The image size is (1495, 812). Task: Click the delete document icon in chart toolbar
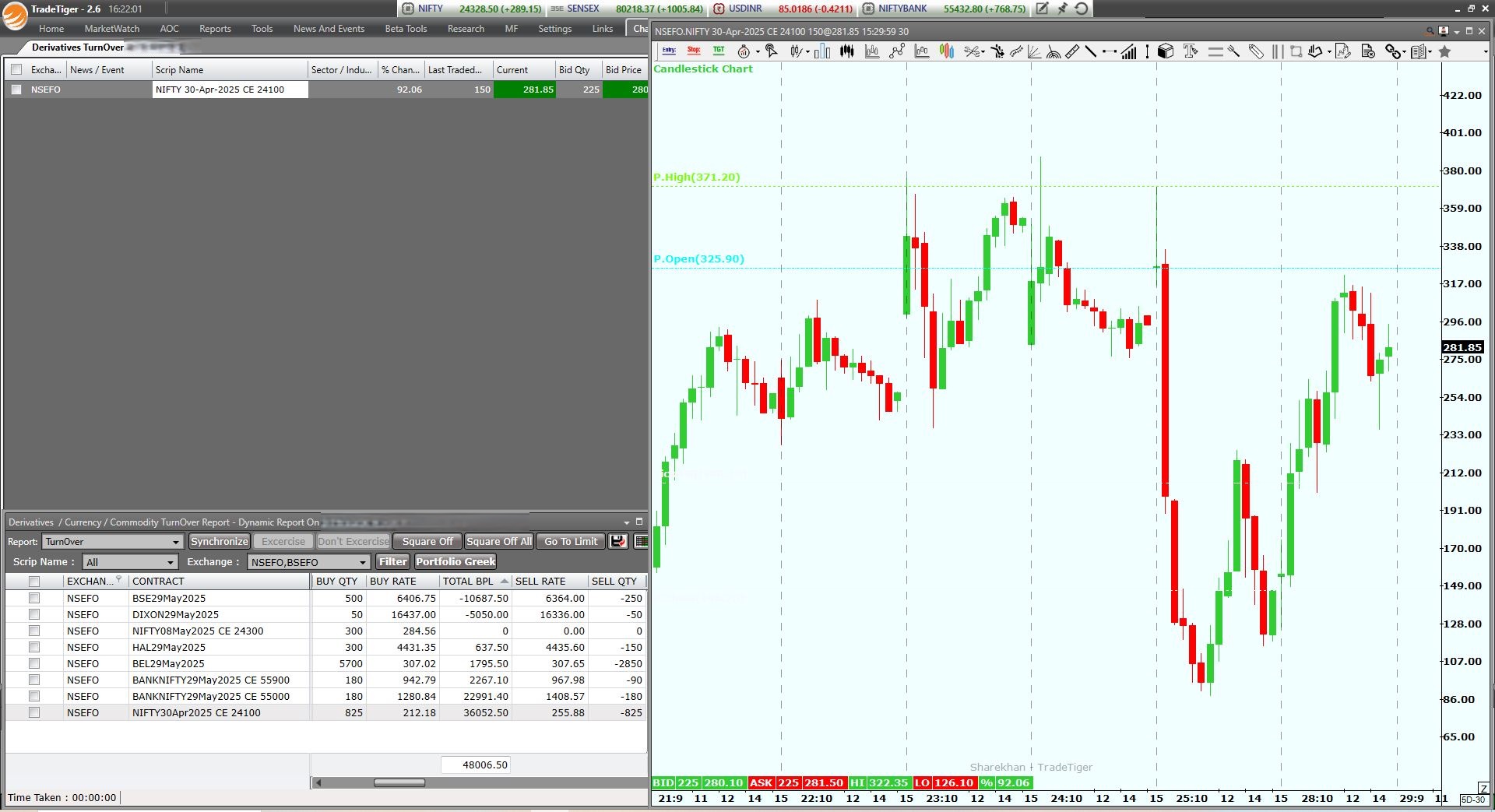click(1368, 51)
